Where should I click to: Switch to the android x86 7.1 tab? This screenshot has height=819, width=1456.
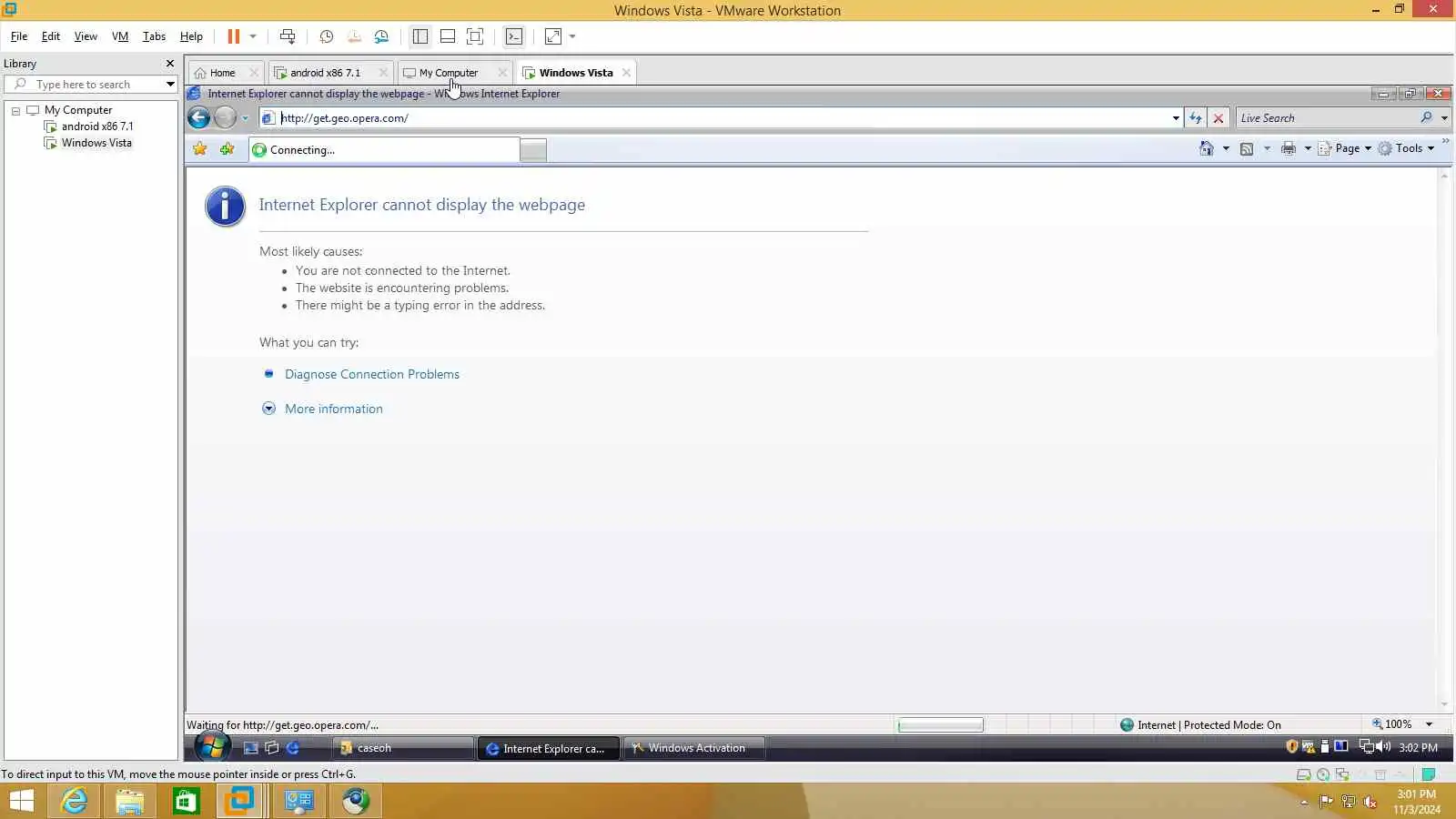point(325,73)
